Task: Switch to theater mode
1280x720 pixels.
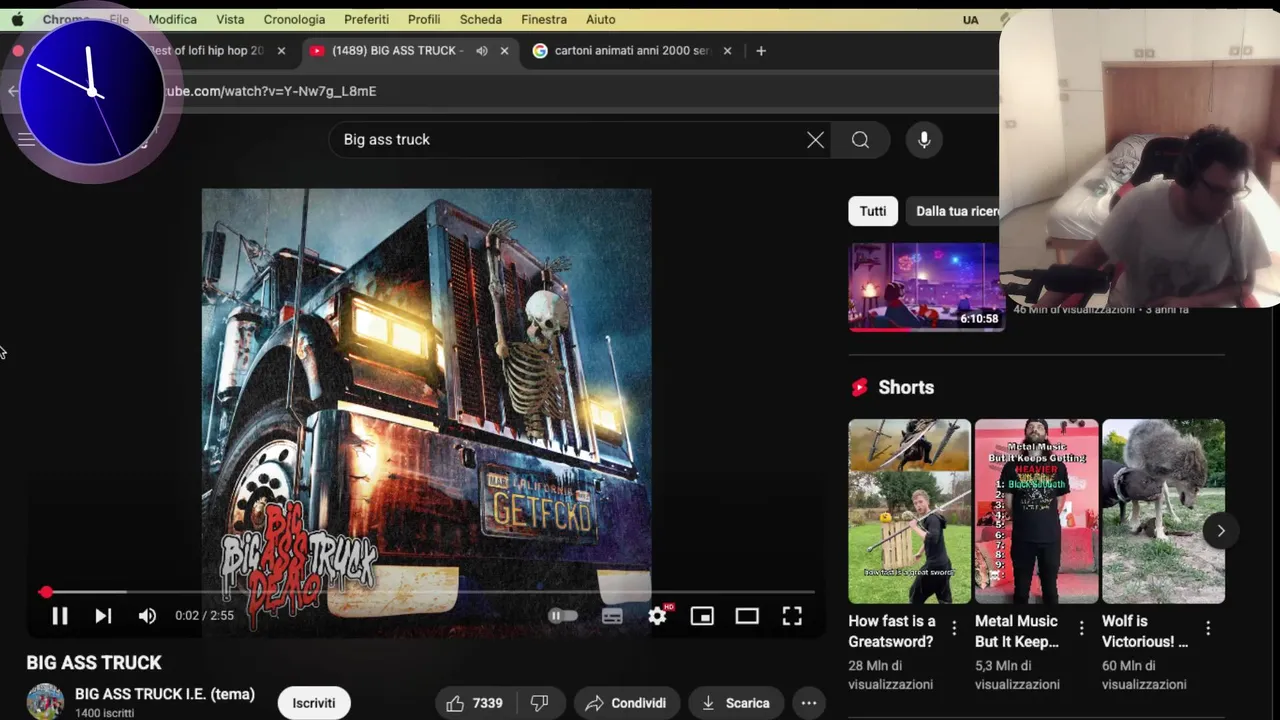Action: tap(747, 616)
